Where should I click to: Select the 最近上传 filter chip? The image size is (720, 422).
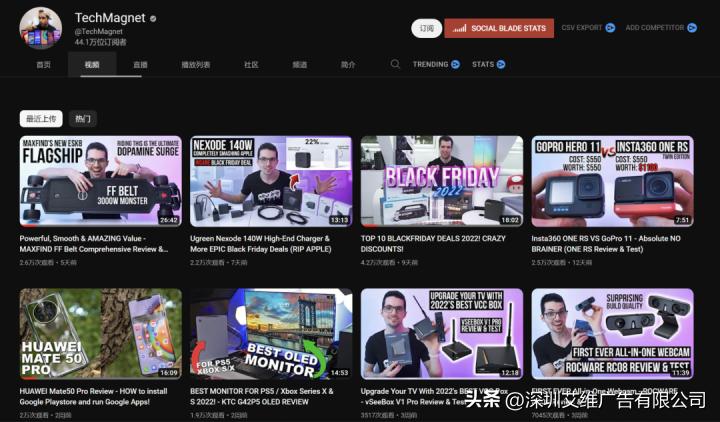(x=41, y=119)
